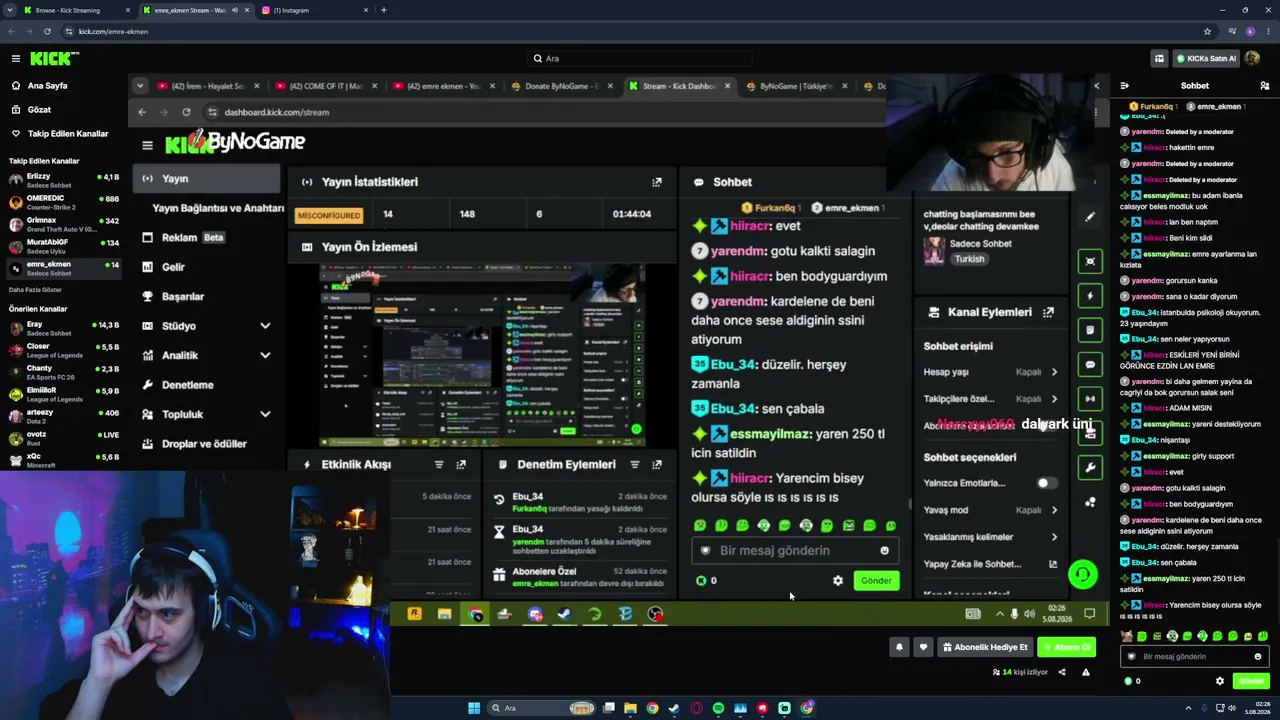Go back in browser history
Image resolution: width=1280 pixels, height=720 pixels.
[x=13, y=31]
